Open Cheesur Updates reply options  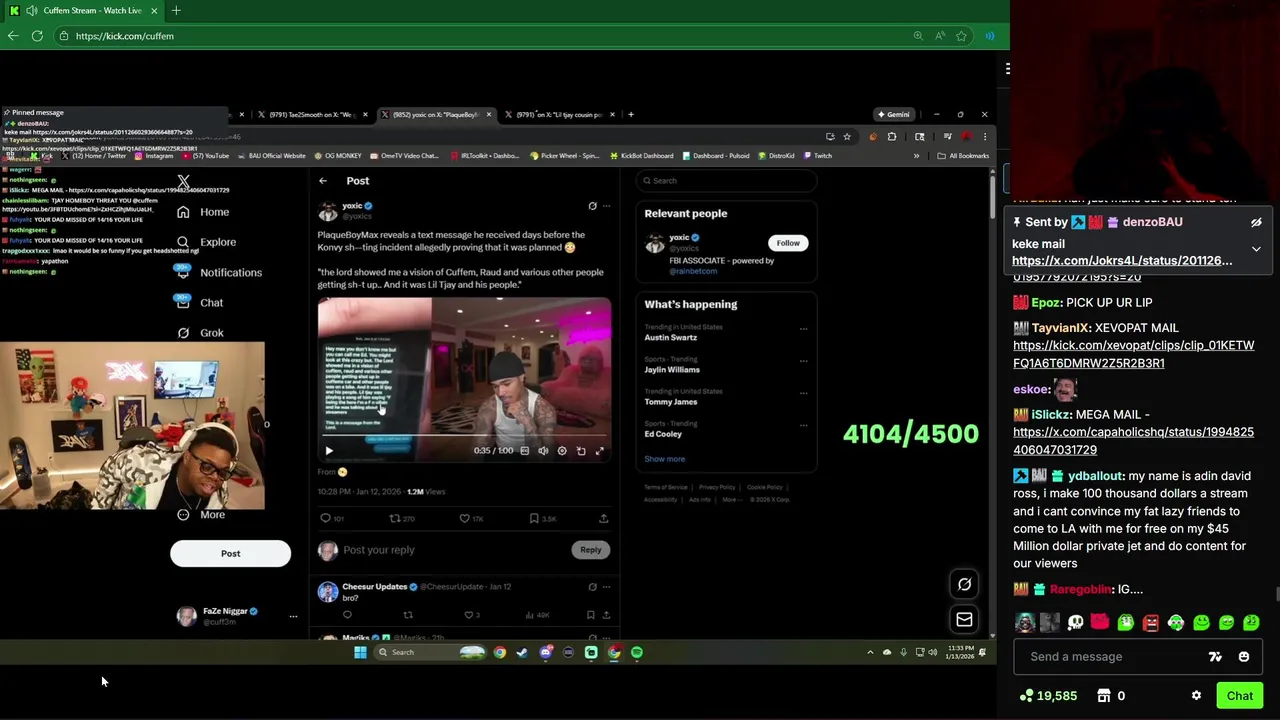coord(606,587)
